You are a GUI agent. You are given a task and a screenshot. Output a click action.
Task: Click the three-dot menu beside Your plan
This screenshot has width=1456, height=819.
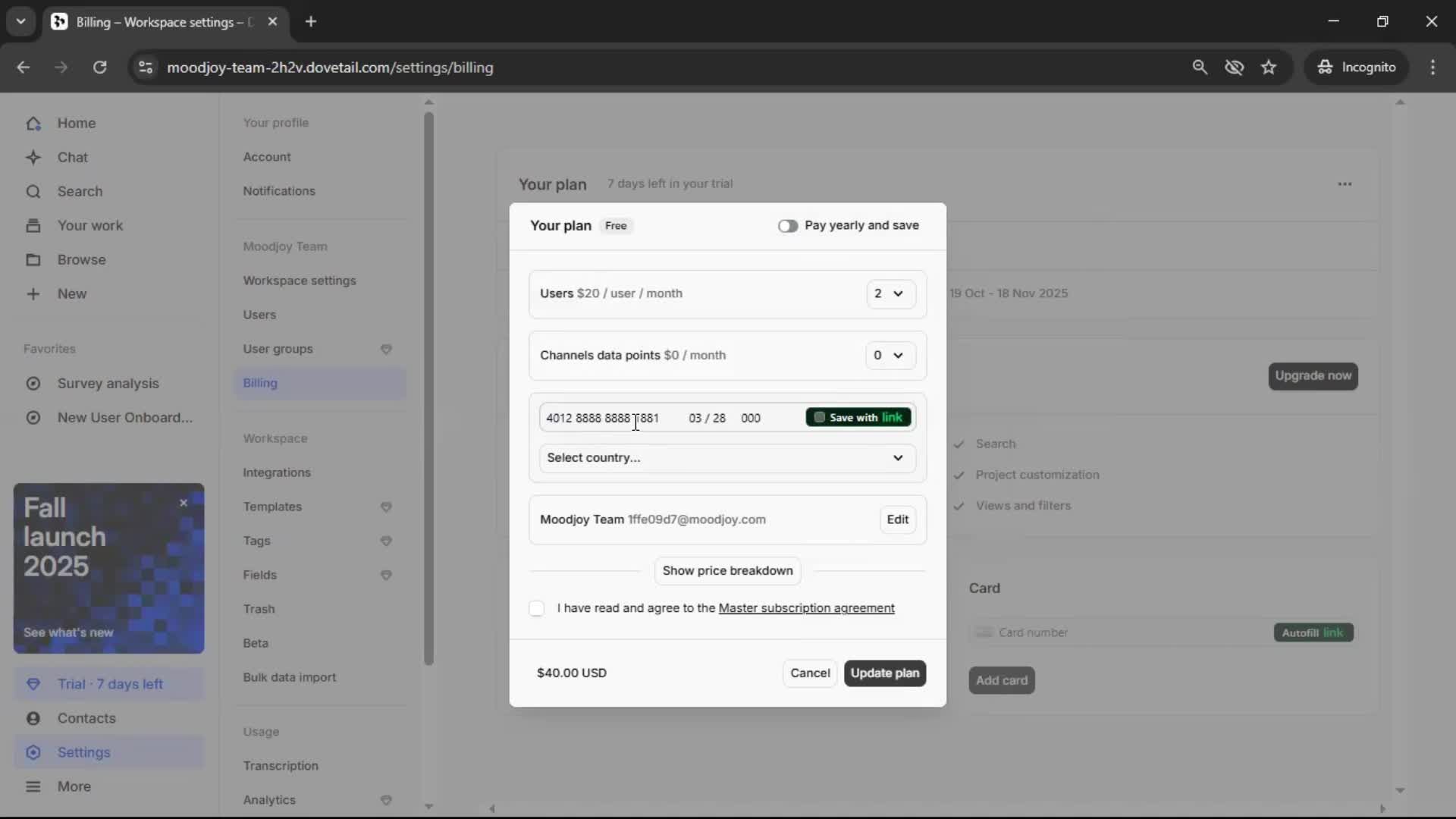(1345, 184)
